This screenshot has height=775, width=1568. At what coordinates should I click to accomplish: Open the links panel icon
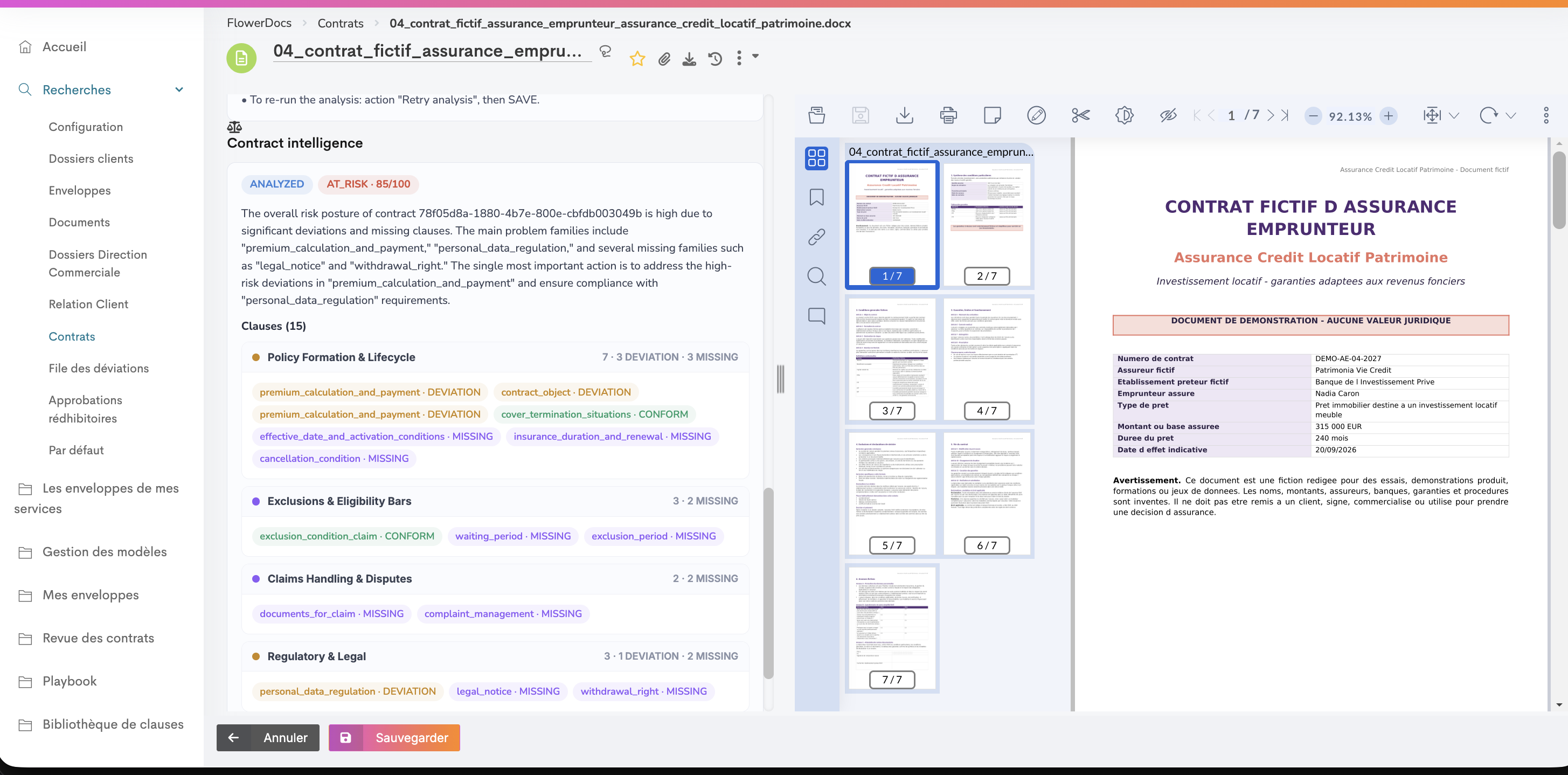(x=816, y=237)
